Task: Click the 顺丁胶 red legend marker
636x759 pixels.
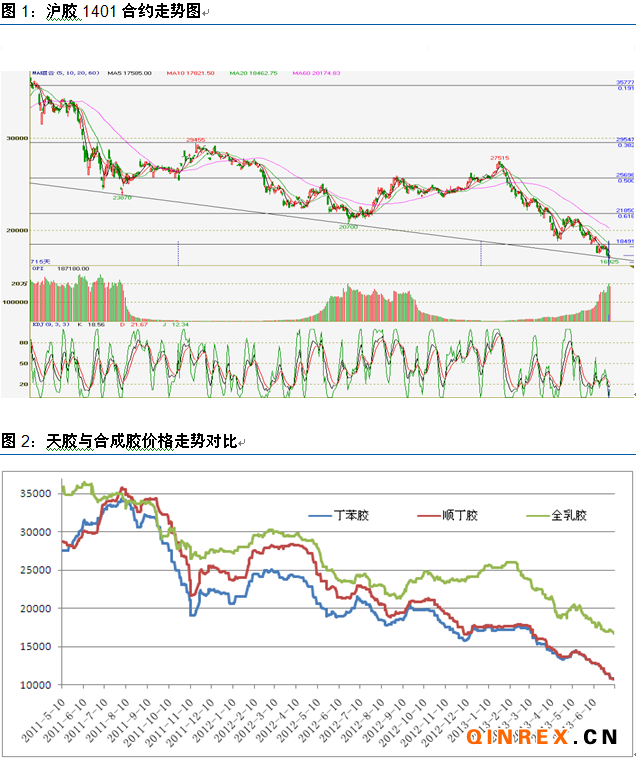Action: 430,517
